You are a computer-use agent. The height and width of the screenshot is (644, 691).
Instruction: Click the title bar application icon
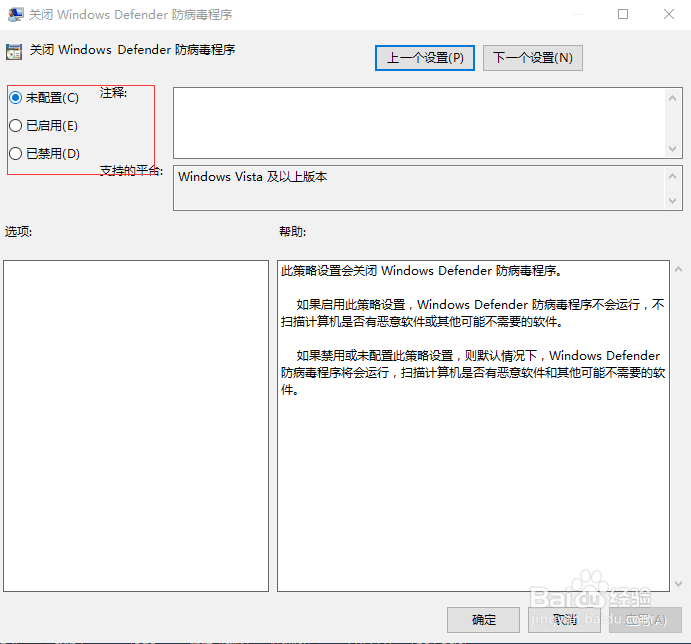click(15, 15)
